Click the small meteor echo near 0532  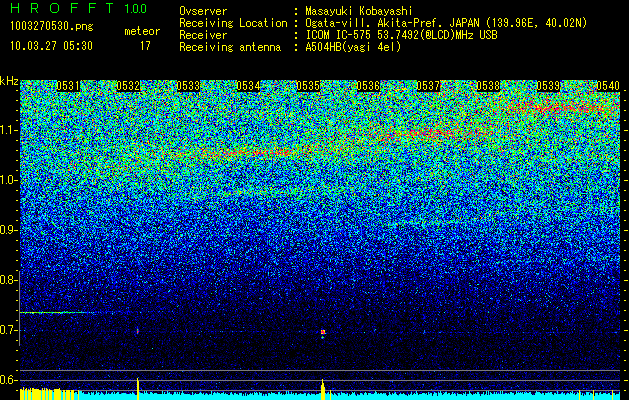[138, 331]
